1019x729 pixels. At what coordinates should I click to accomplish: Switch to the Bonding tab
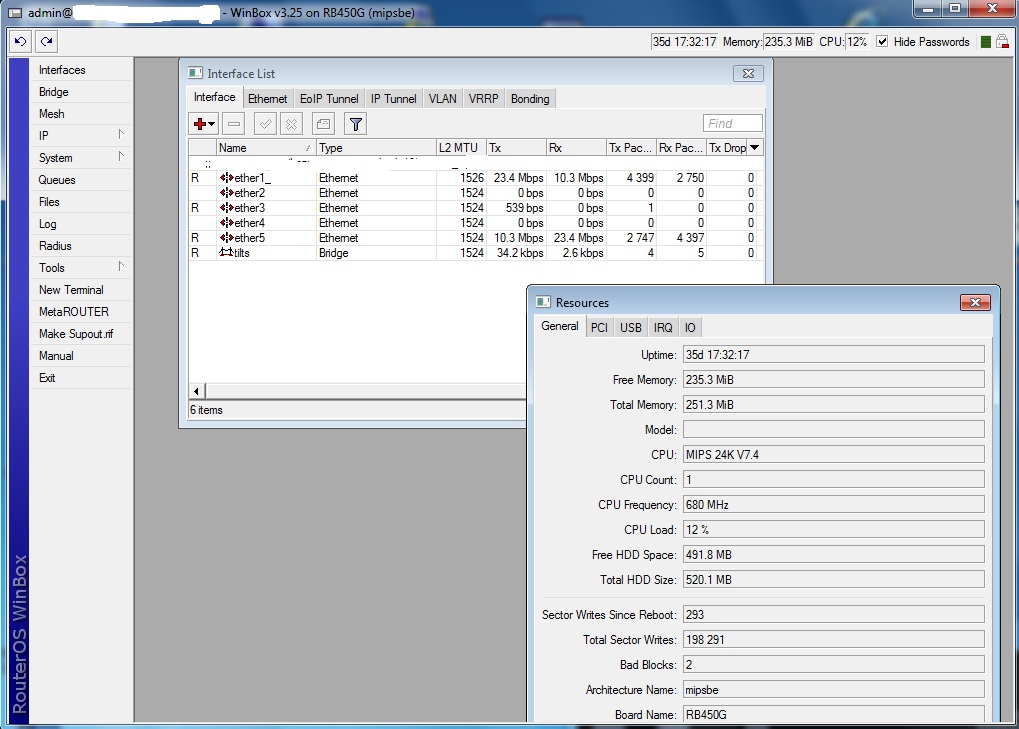pyautogui.click(x=530, y=99)
